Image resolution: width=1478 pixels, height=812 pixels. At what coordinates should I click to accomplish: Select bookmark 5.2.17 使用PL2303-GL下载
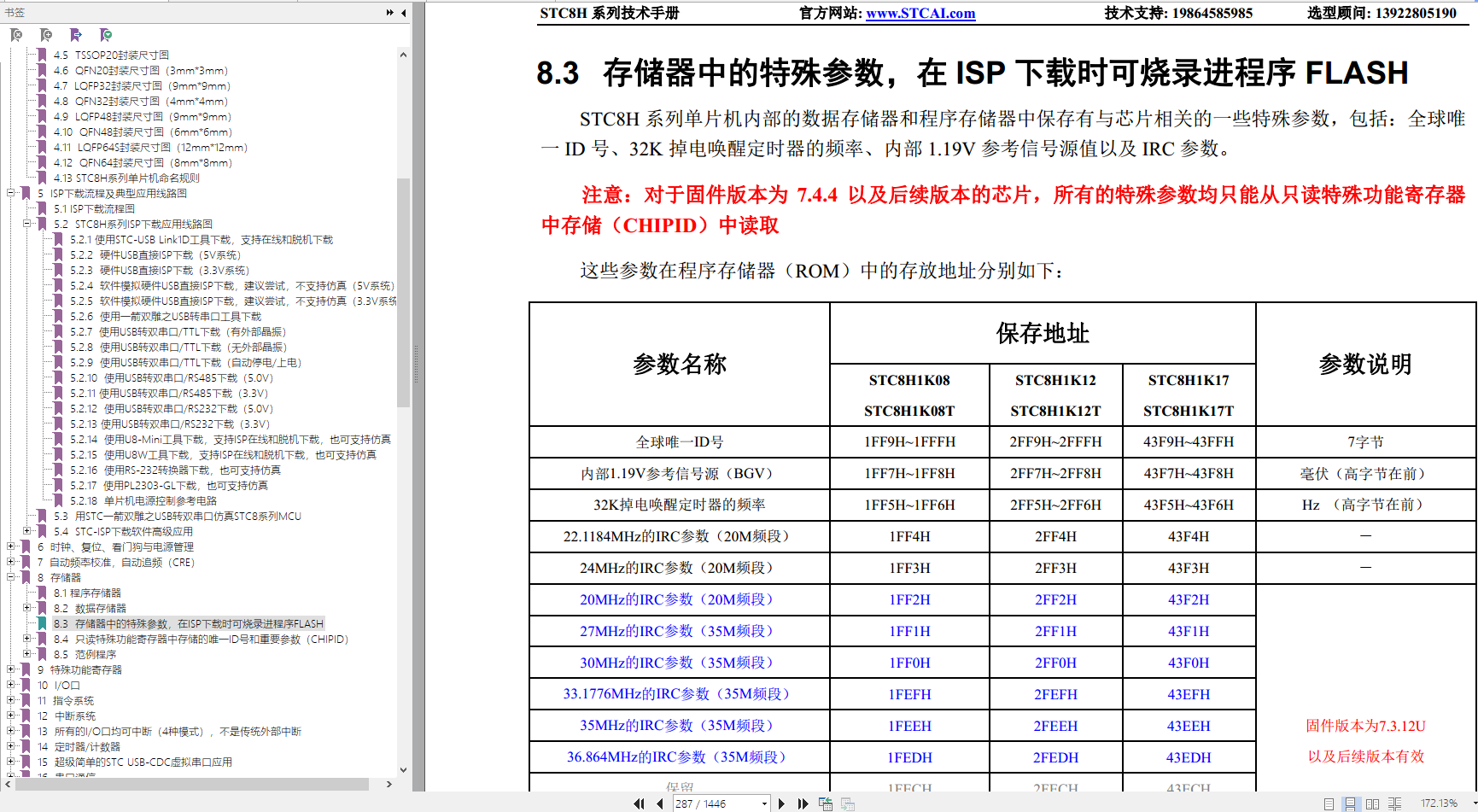click(x=169, y=485)
